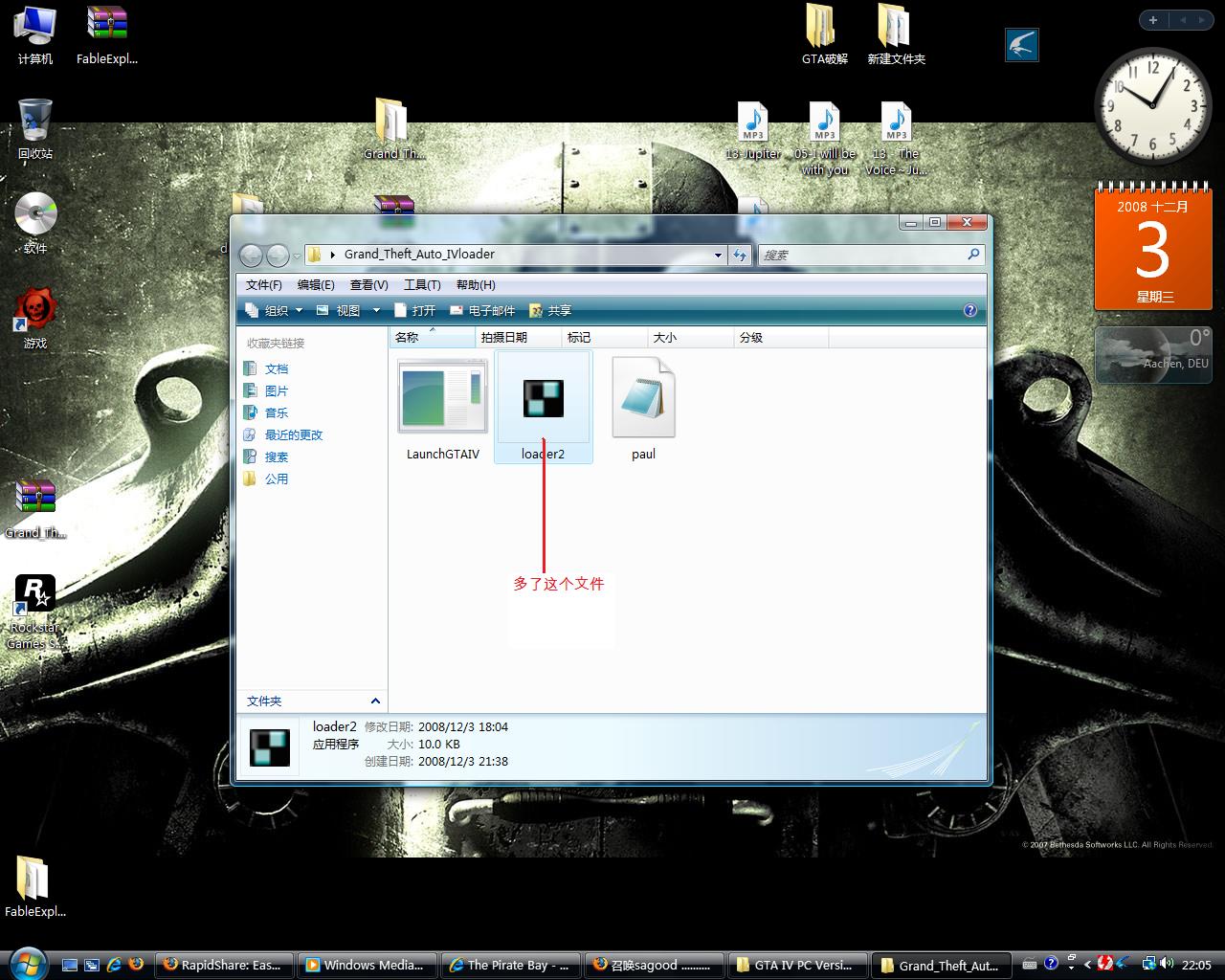The height and width of the screenshot is (980, 1225).
Task: Click the 视图 views button
Action: pos(338,310)
